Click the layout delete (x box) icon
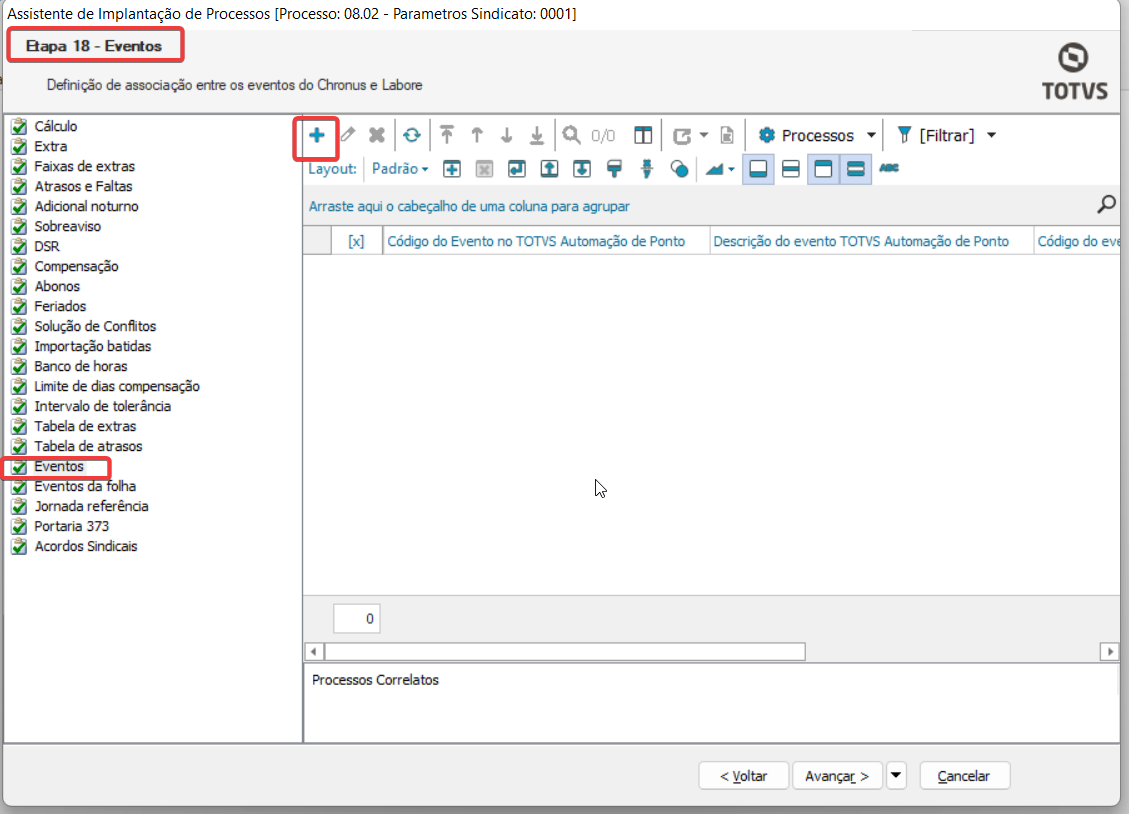This screenshot has height=814, width=1129. coord(485,169)
